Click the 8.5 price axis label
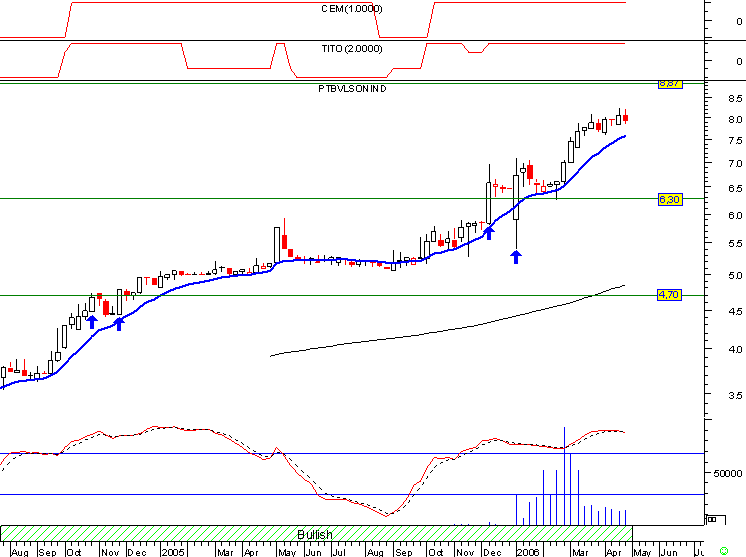The height and width of the screenshot is (557, 746). point(735,98)
